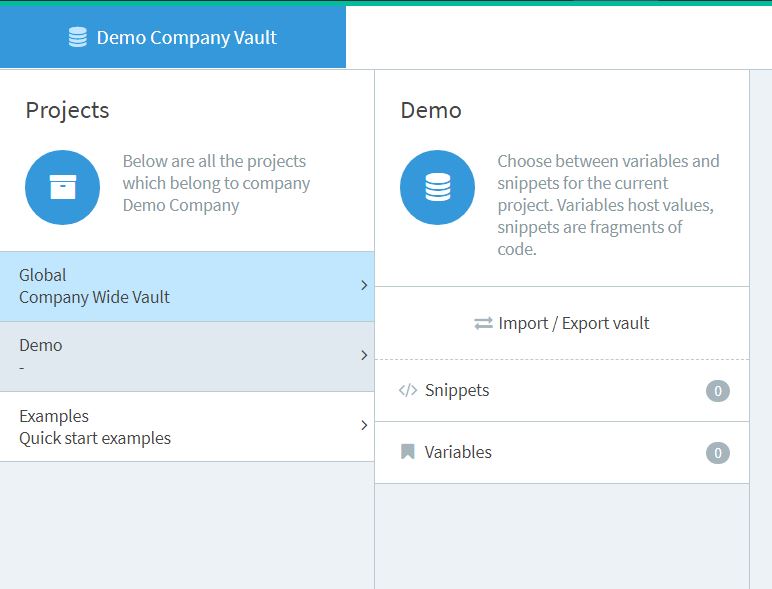Image resolution: width=772 pixels, height=589 pixels.
Task: Expand the Examples project chevron
Action: click(x=364, y=426)
